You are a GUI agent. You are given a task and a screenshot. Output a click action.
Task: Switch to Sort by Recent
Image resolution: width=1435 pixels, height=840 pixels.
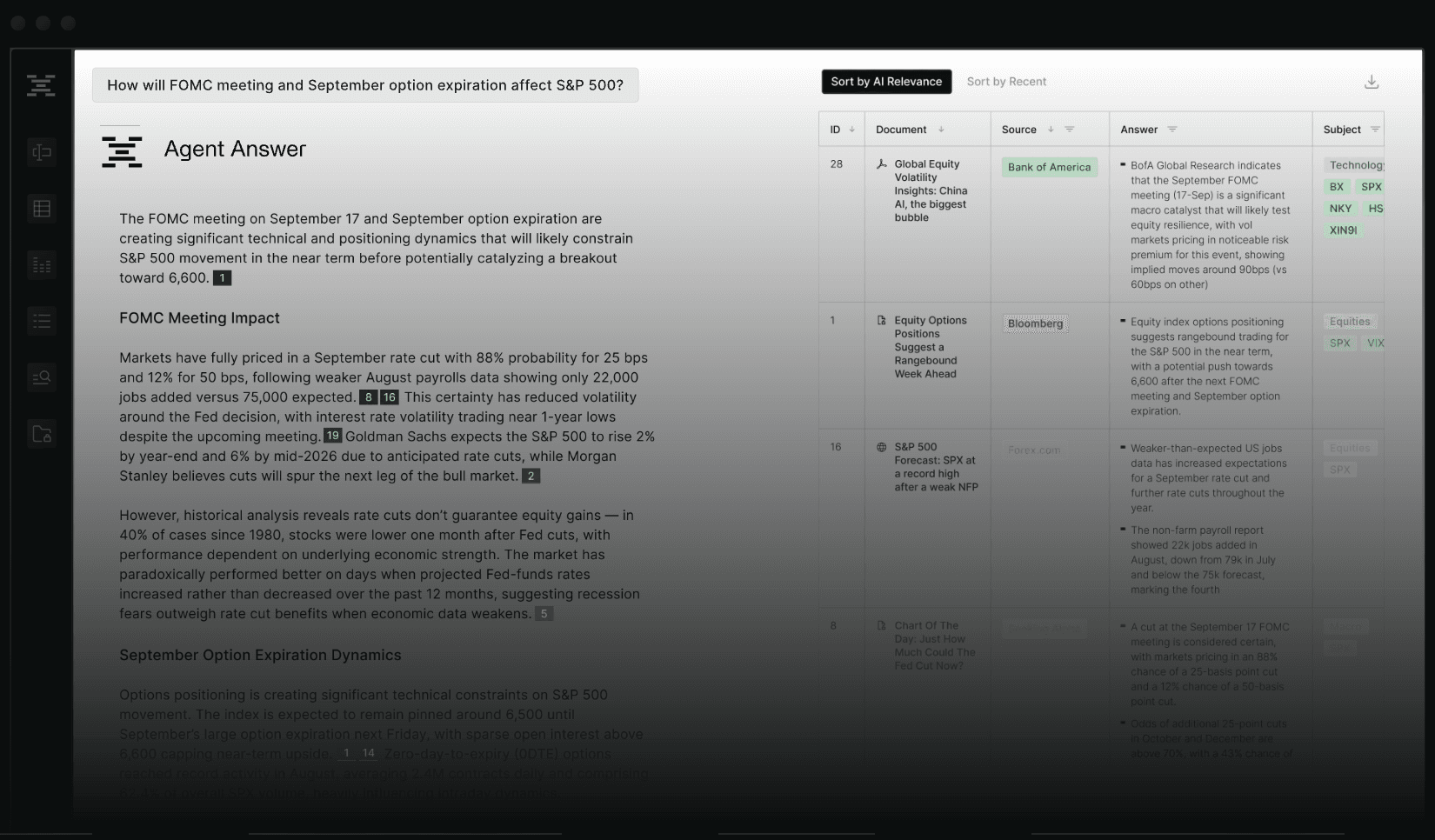tap(1006, 82)
